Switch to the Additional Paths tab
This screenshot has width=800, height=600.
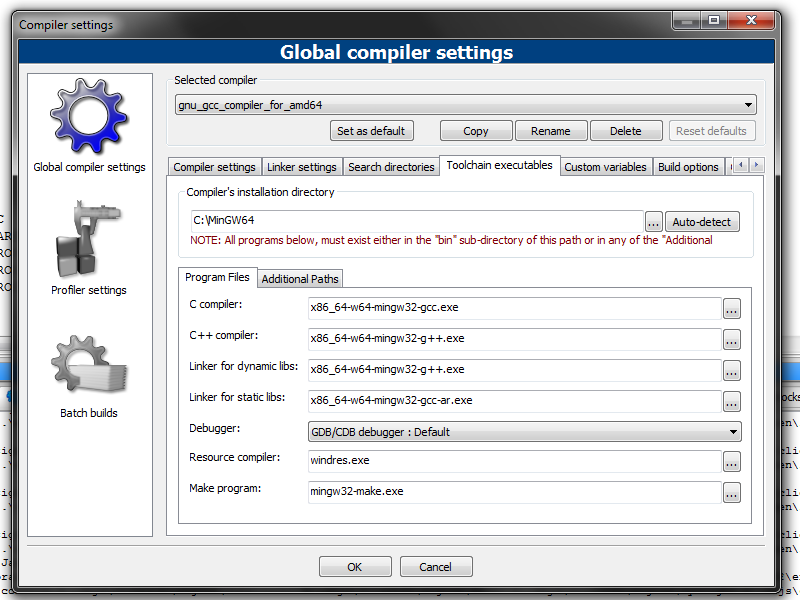click(300, 278)
